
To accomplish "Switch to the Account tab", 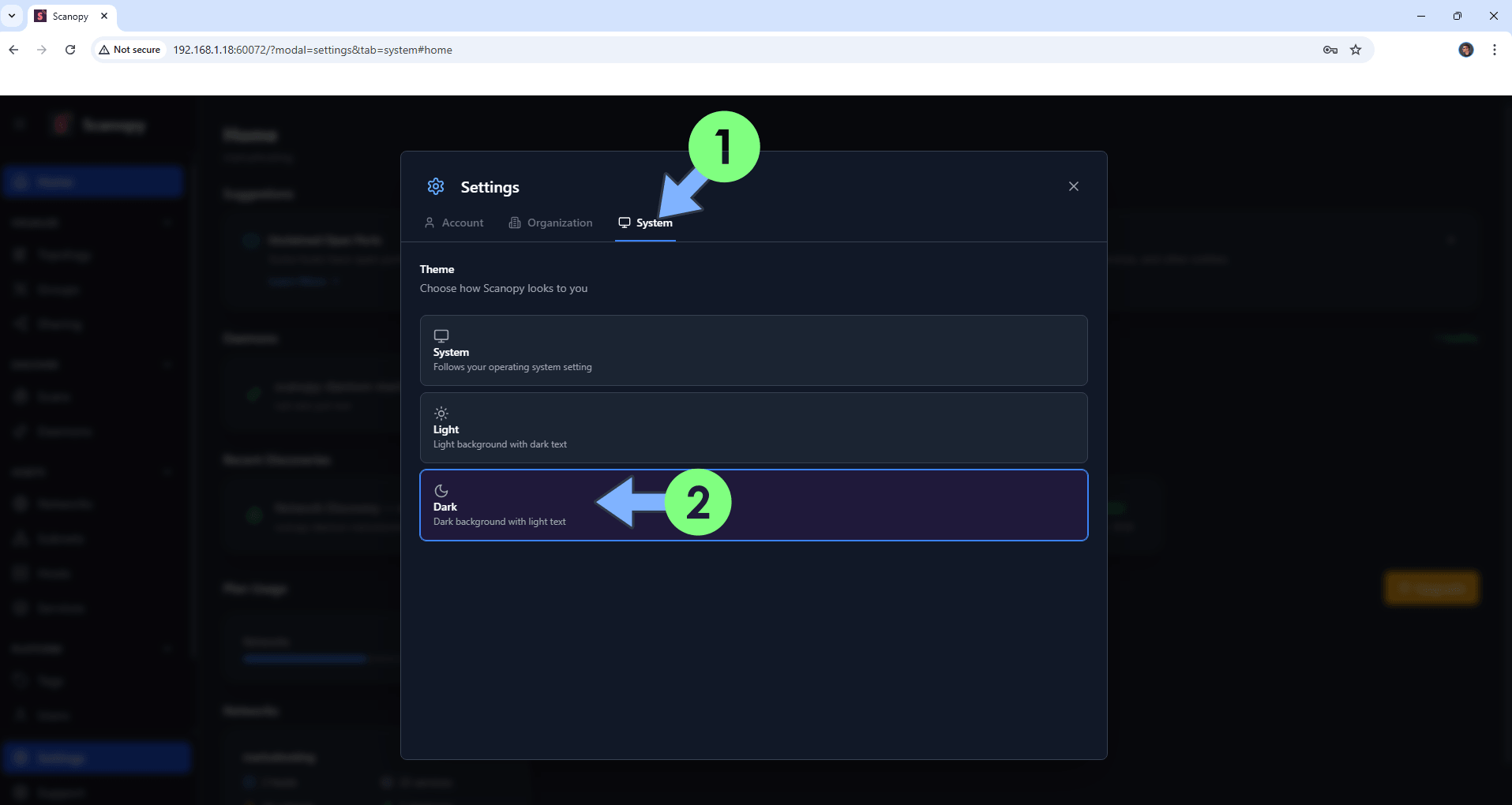I will coord(454,223).
